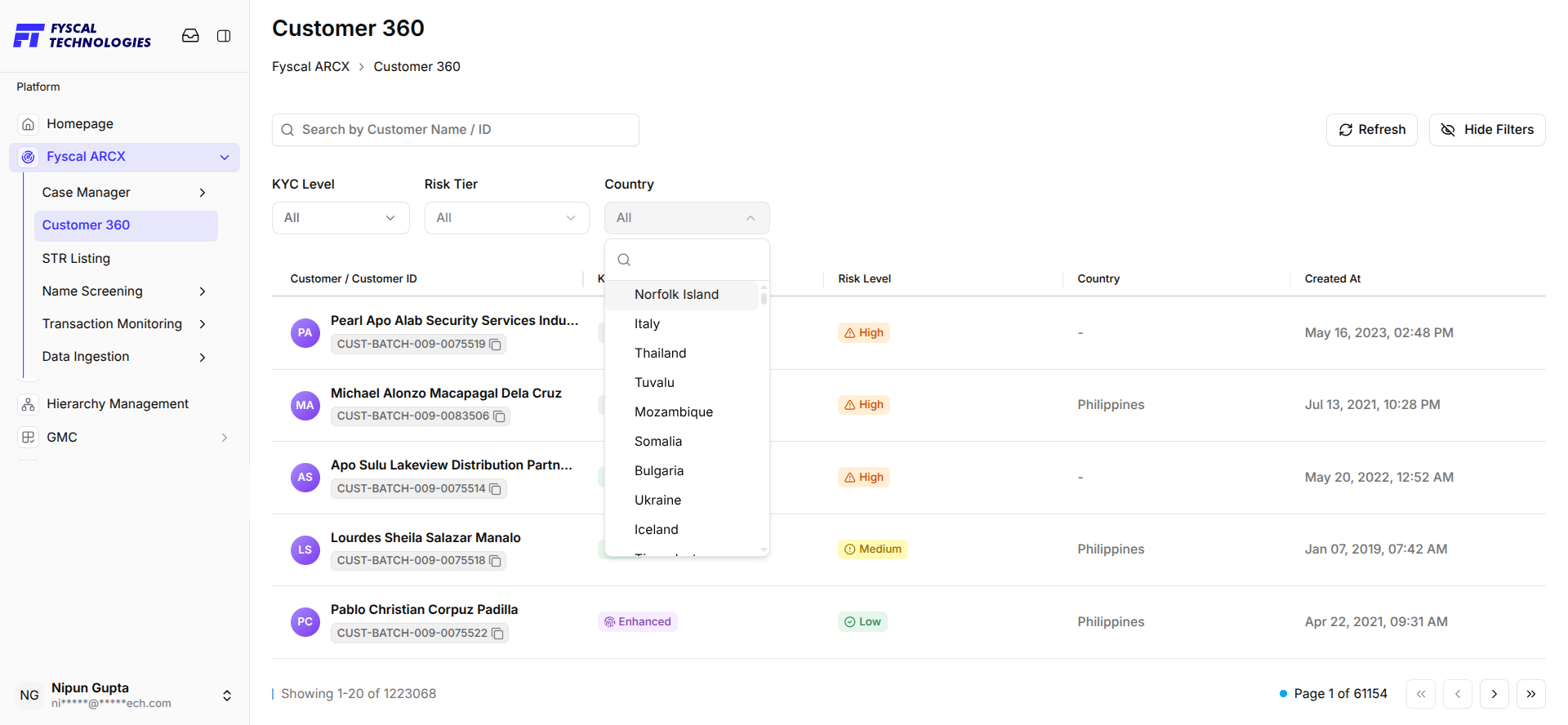This screenshot has height=725, width=1568.
Task: Open Hierarchy Management in sidebar
Action: click(118, 404)
